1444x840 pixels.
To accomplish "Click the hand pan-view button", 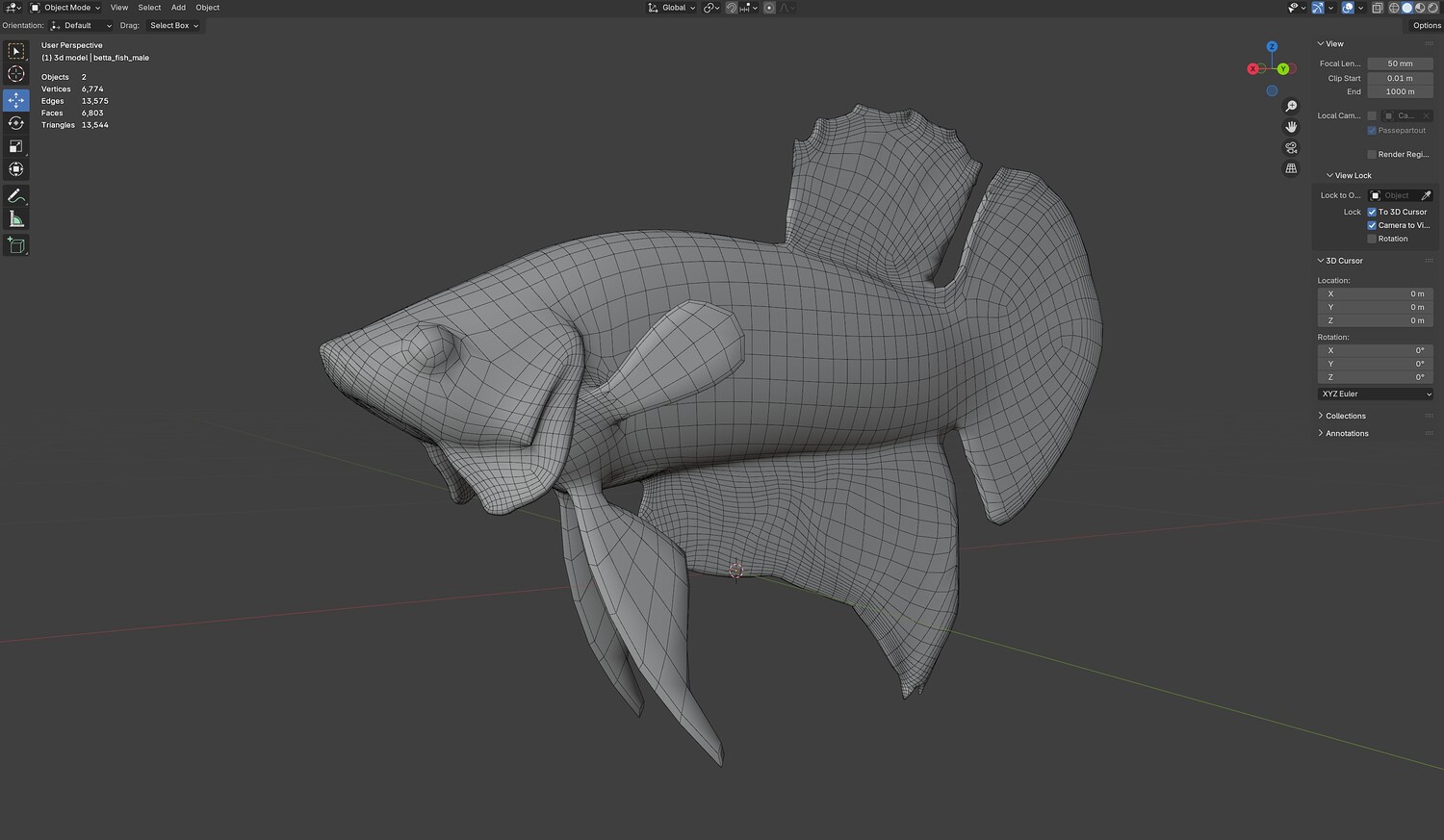I will point(1292,127).
